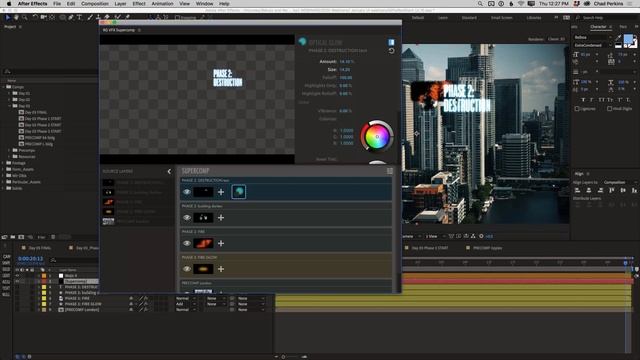Switch to the Character panel tab

[598, 27]
